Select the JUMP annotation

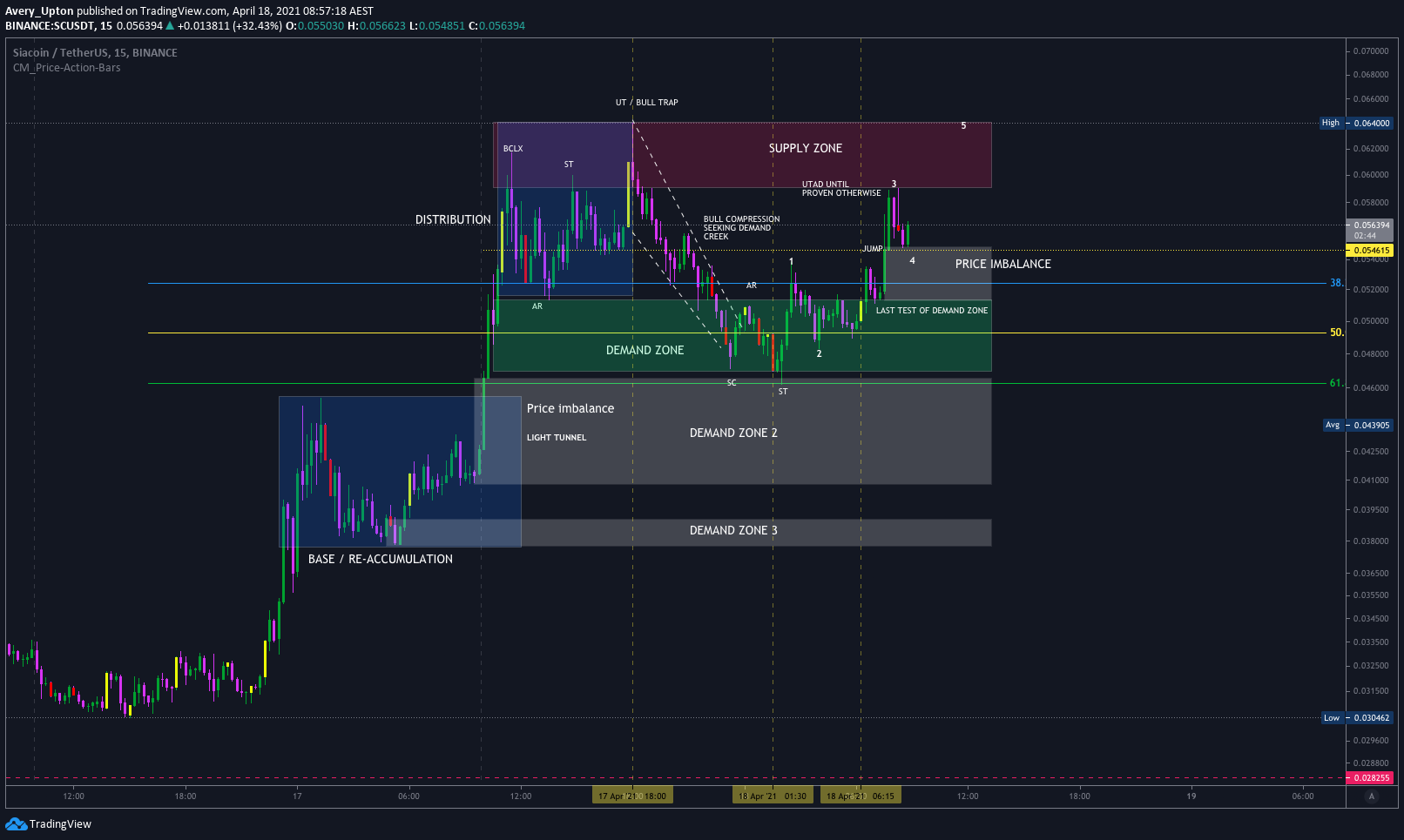[873, 249]
